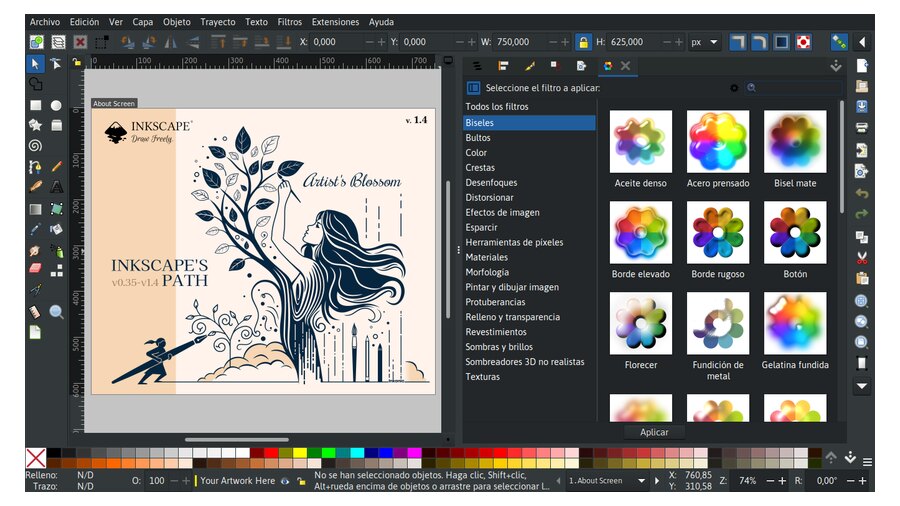
Task: Expand the commands bar overflow arrow
Action: click(x=862, y=386)
